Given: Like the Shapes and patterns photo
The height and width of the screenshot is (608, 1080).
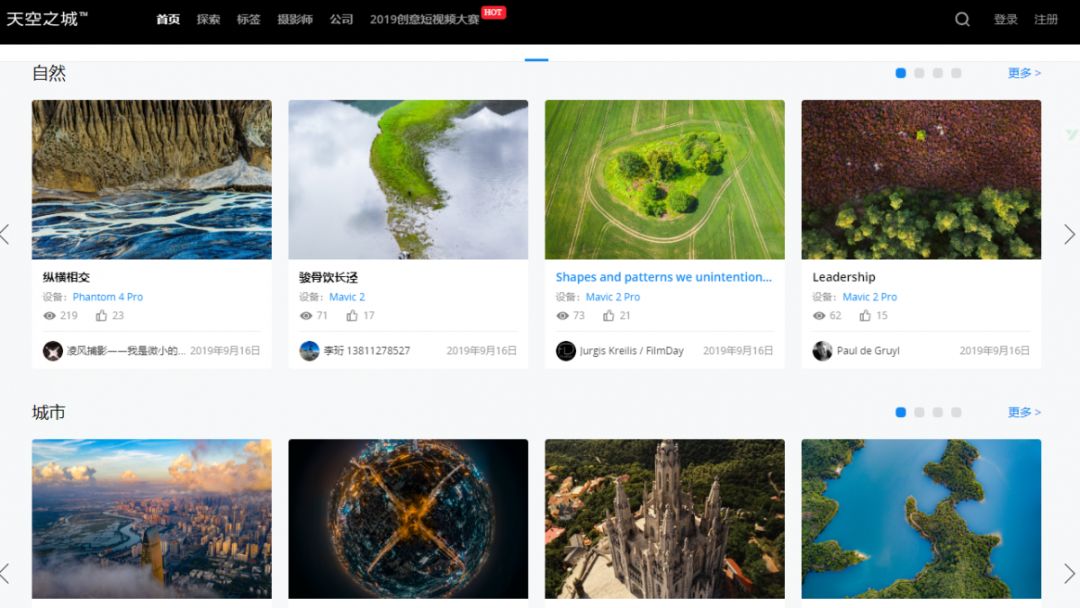Looking at the screenshot, I should click(x=608, y=315).
